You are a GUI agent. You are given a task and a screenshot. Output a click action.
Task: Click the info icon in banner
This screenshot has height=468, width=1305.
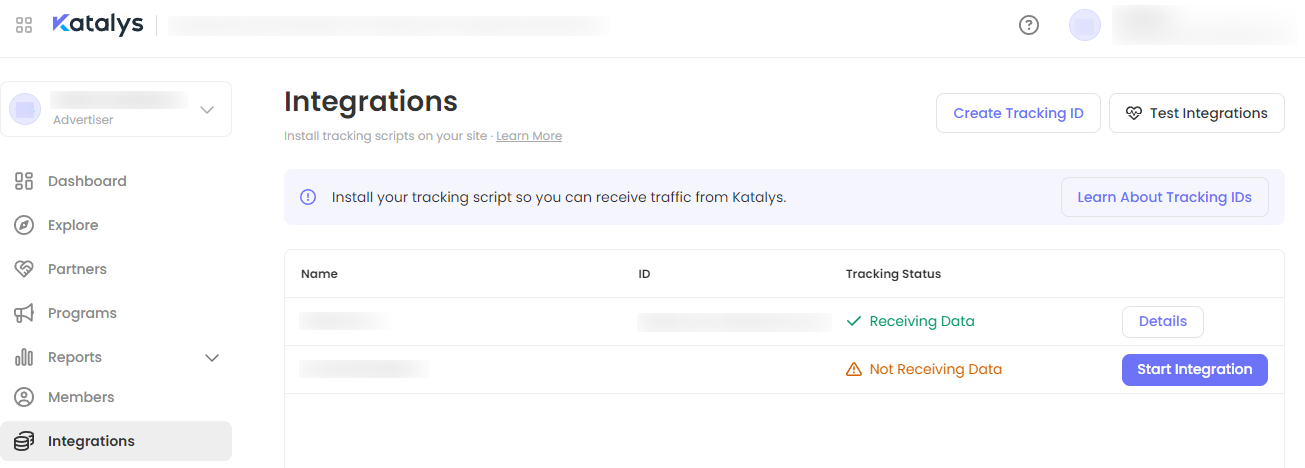point(308,197)
